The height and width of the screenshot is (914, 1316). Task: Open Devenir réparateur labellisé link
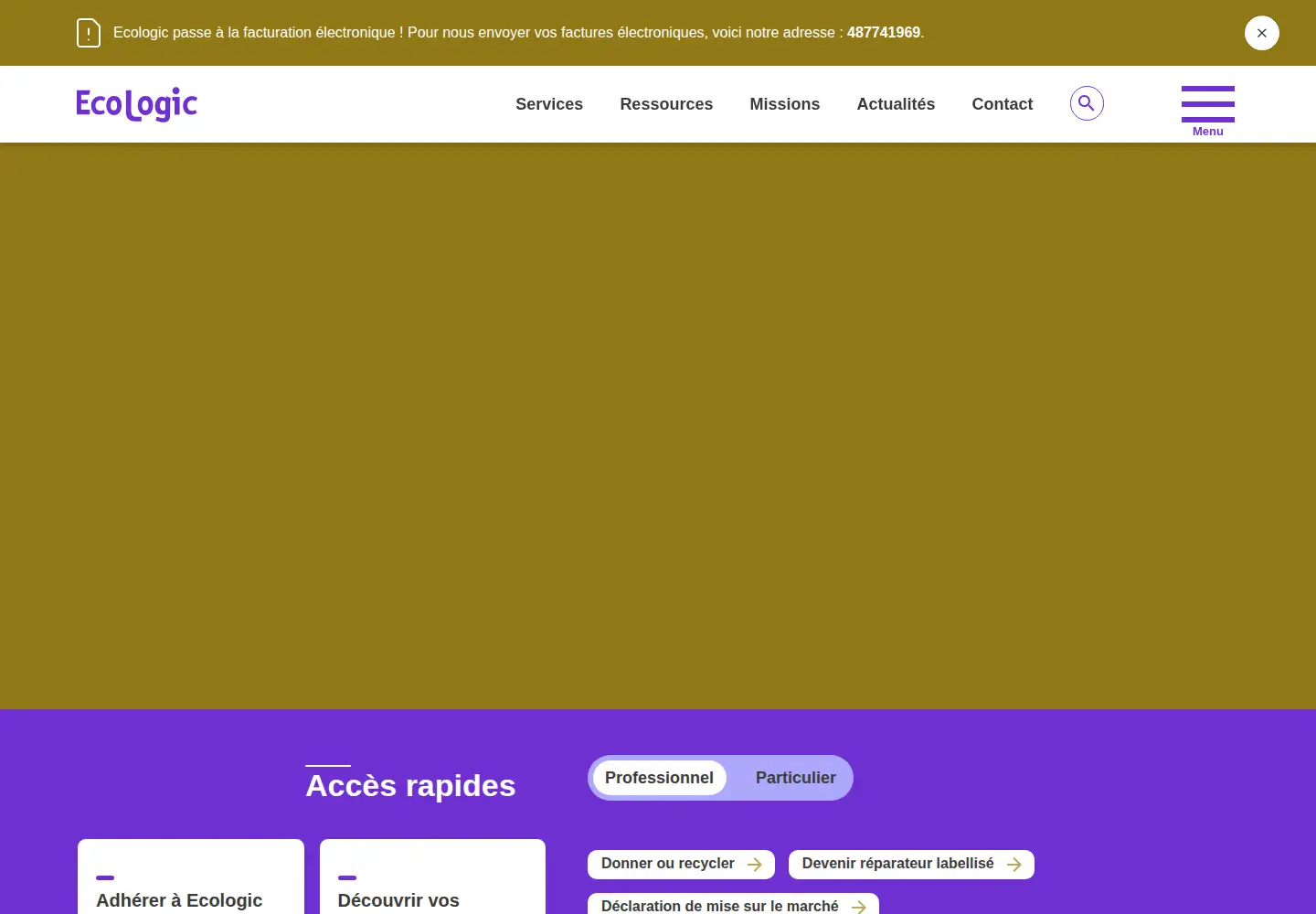tap(911, 865)
